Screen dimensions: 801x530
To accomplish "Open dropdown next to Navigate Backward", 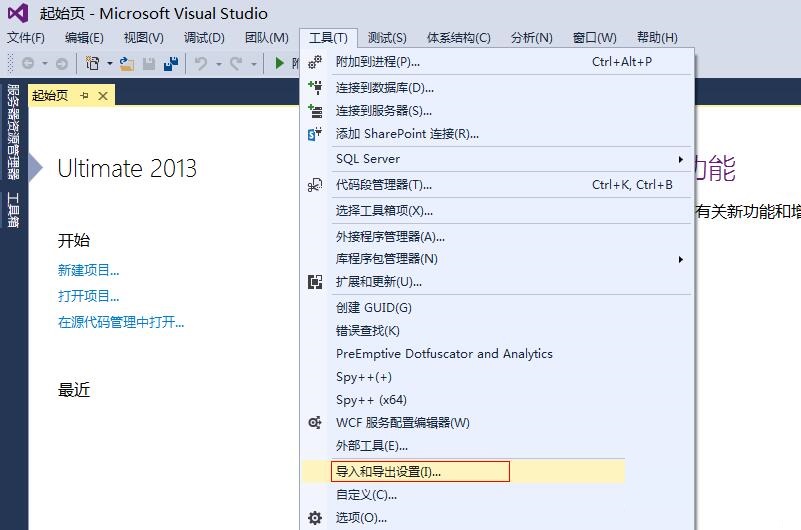I will tap(45, 64).
